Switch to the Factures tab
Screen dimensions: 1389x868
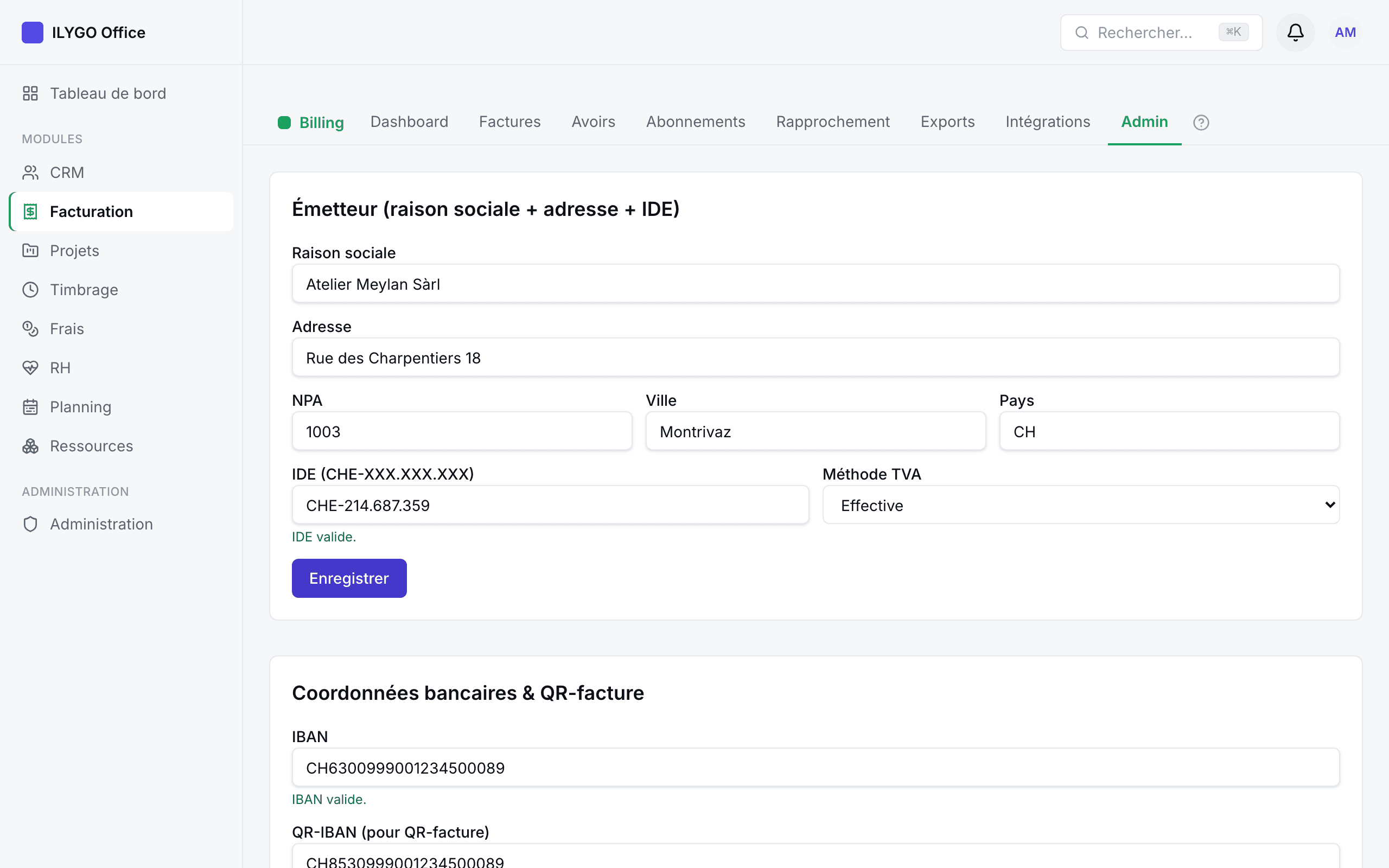coord(509,122)
